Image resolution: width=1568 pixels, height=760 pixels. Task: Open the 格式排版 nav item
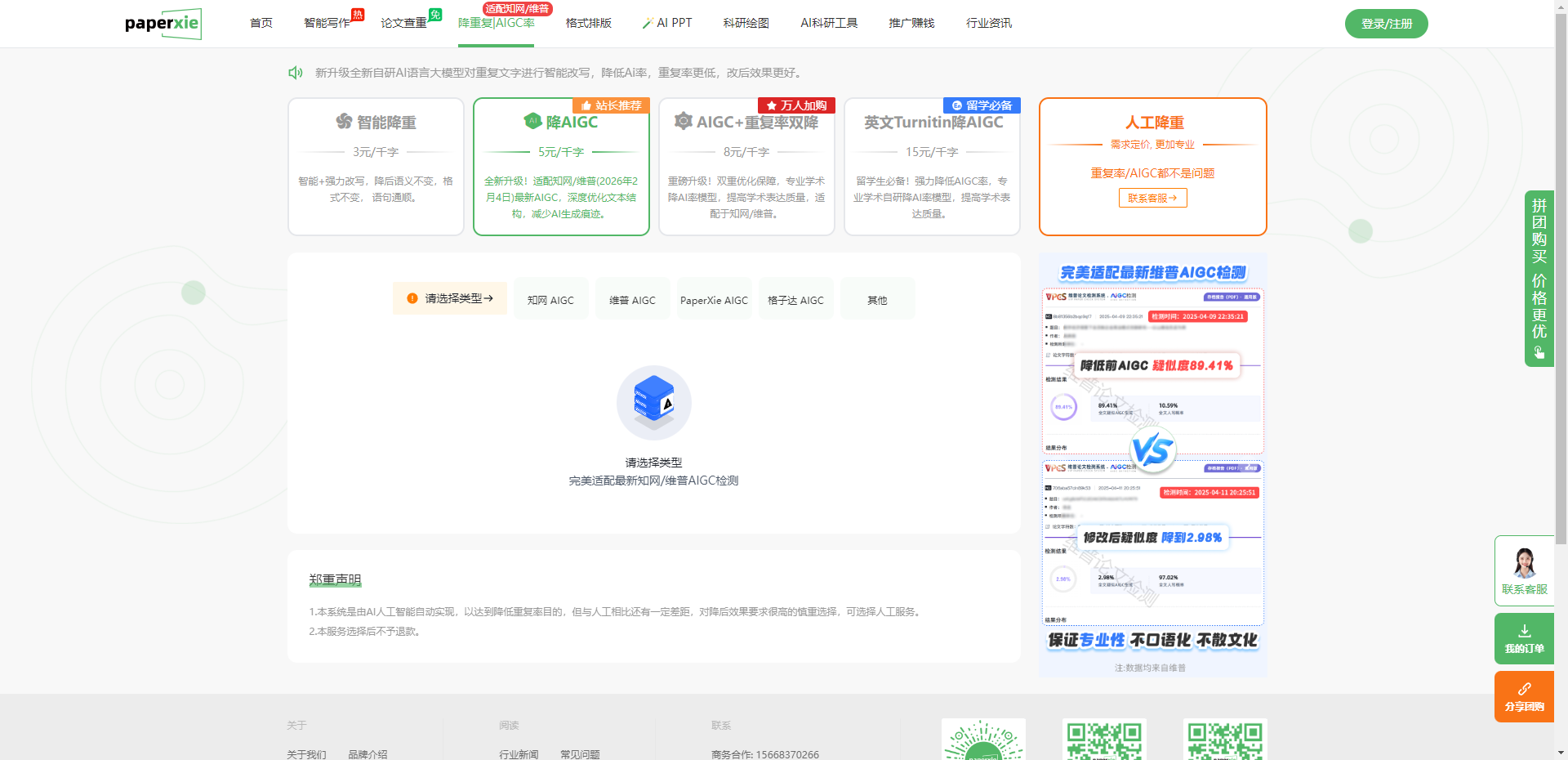pos(589,23)
